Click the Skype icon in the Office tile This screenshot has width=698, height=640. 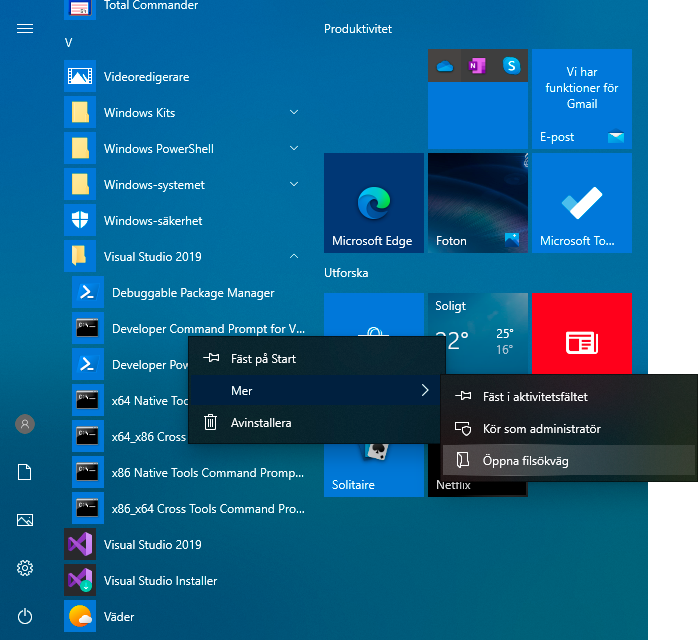(x=511, y=66)
